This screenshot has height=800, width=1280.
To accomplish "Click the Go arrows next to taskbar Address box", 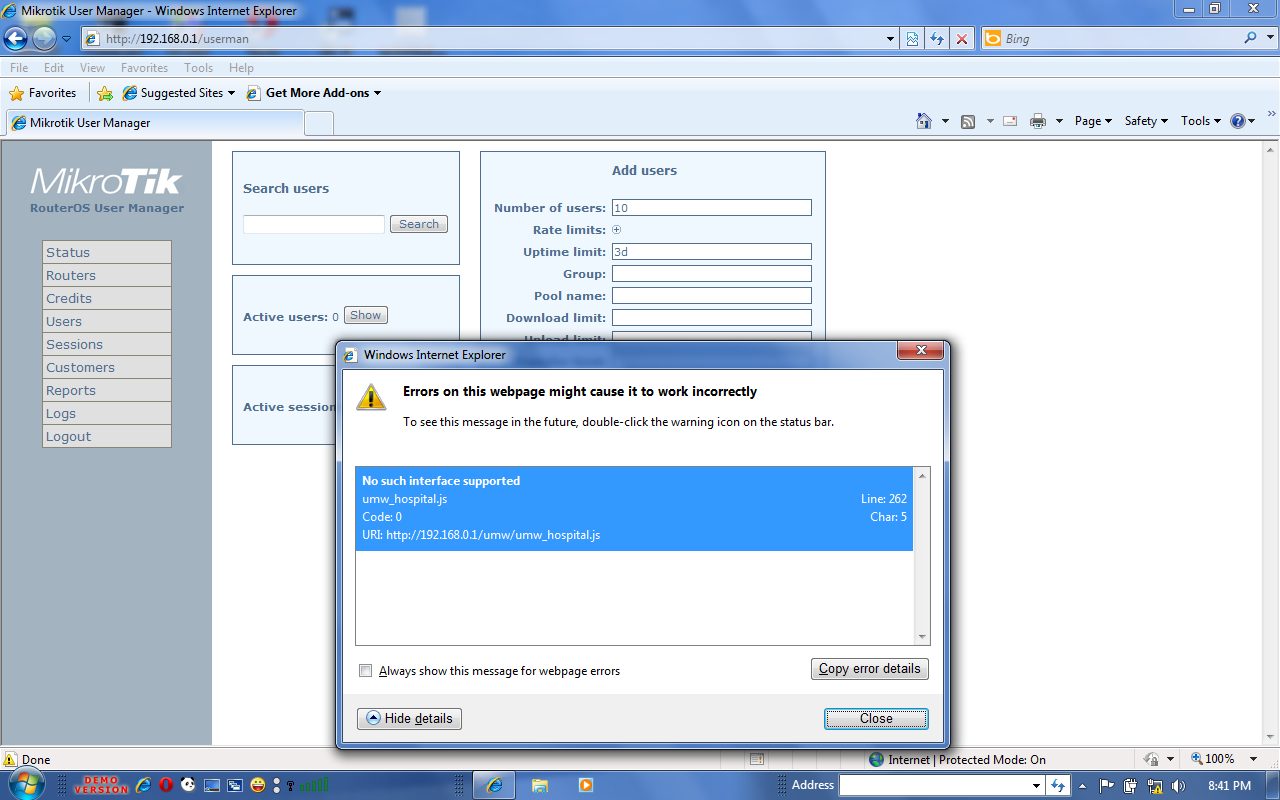I will pos(1059,786).
